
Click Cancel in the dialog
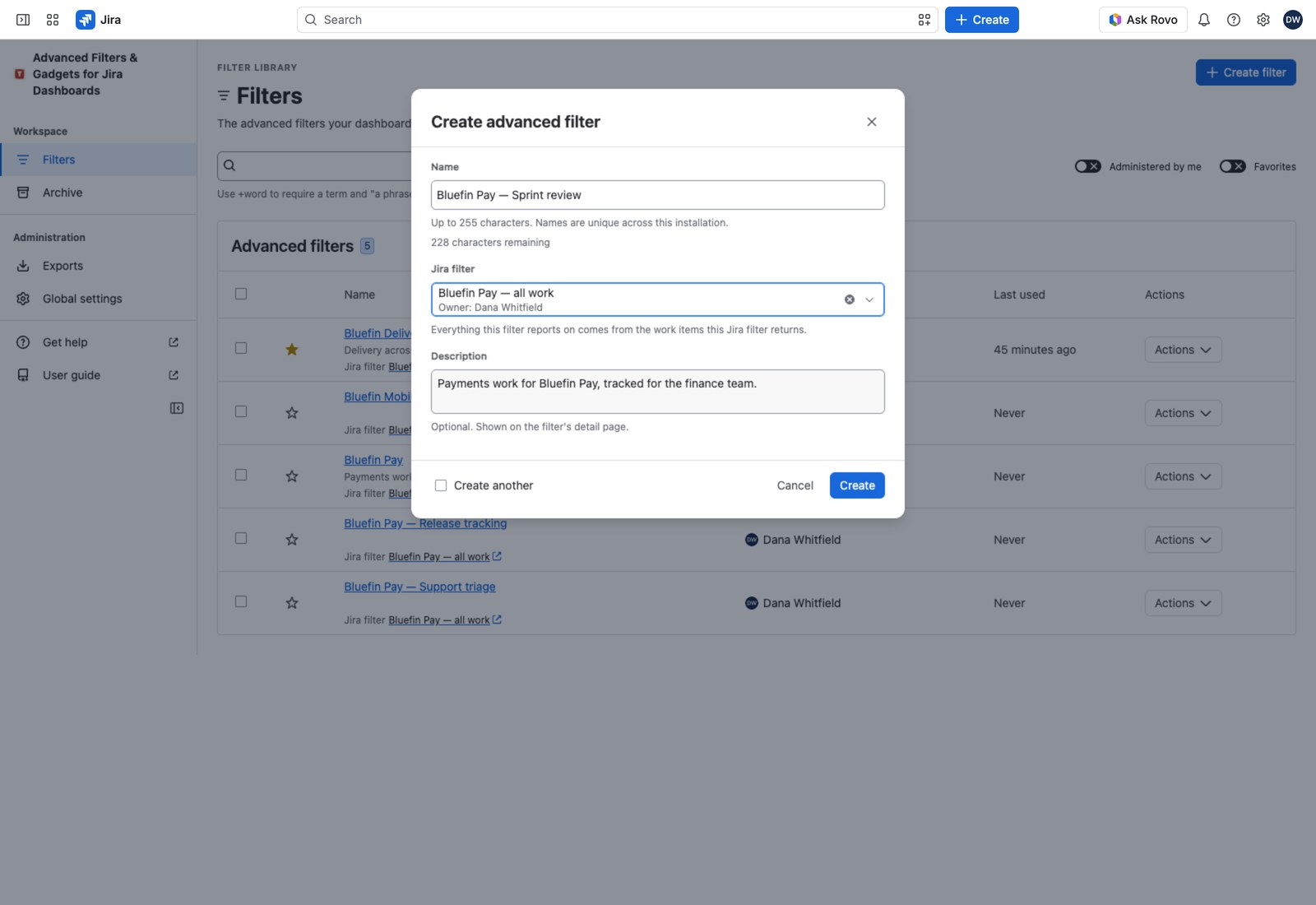pyautogui.click(x=795, y=485)
